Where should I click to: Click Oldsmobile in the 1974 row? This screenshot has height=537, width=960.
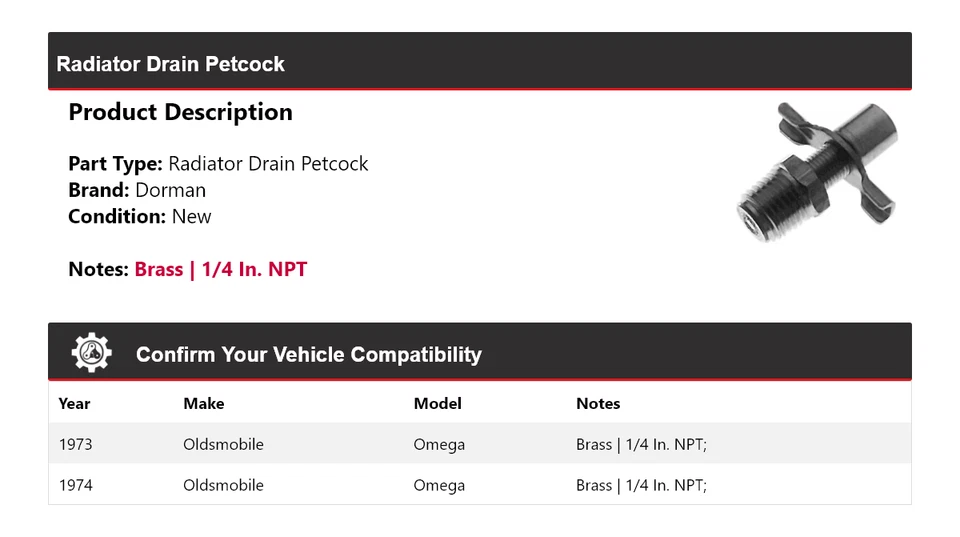coord(223,485)
